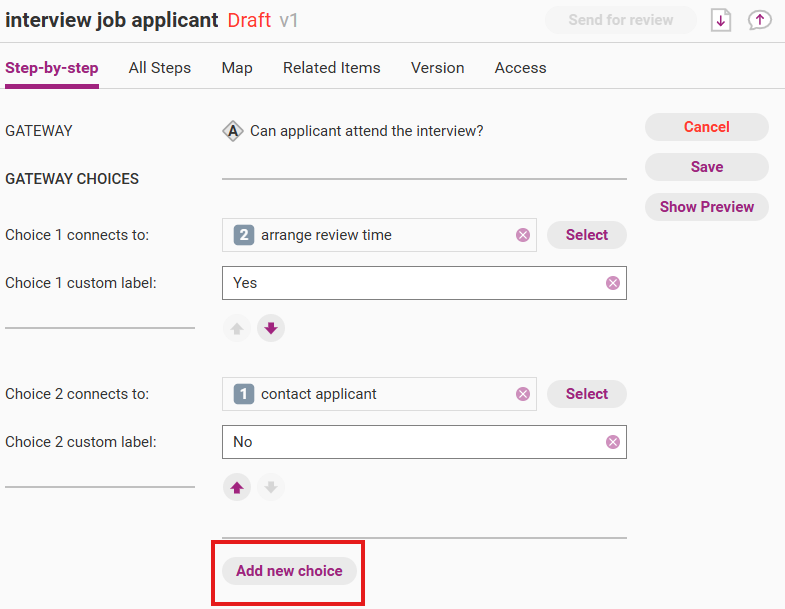Move Choice 1 down with arrow
Screen dimensions: 785x609
tap(271, 328)
